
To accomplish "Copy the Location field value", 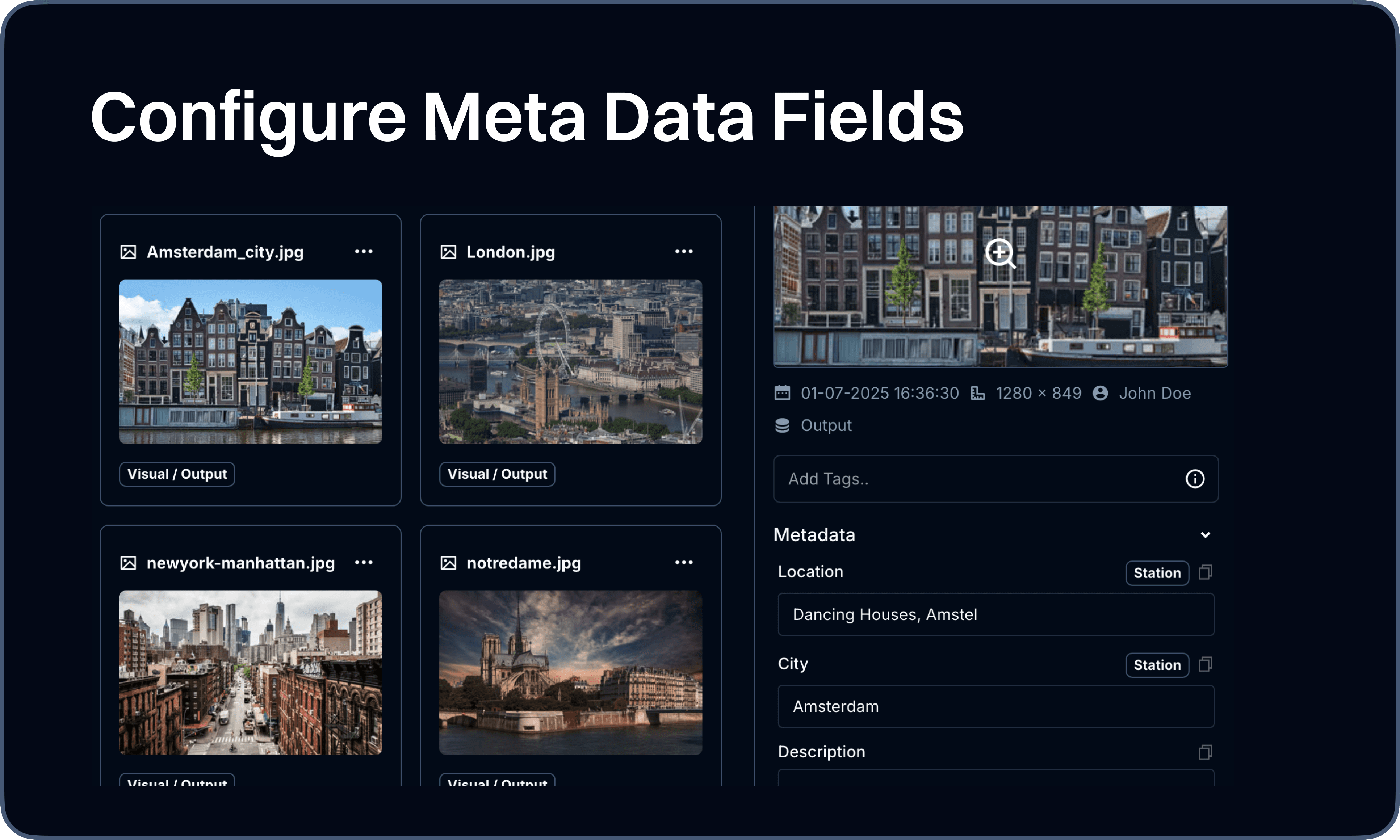I will [x=1205, y=572].
